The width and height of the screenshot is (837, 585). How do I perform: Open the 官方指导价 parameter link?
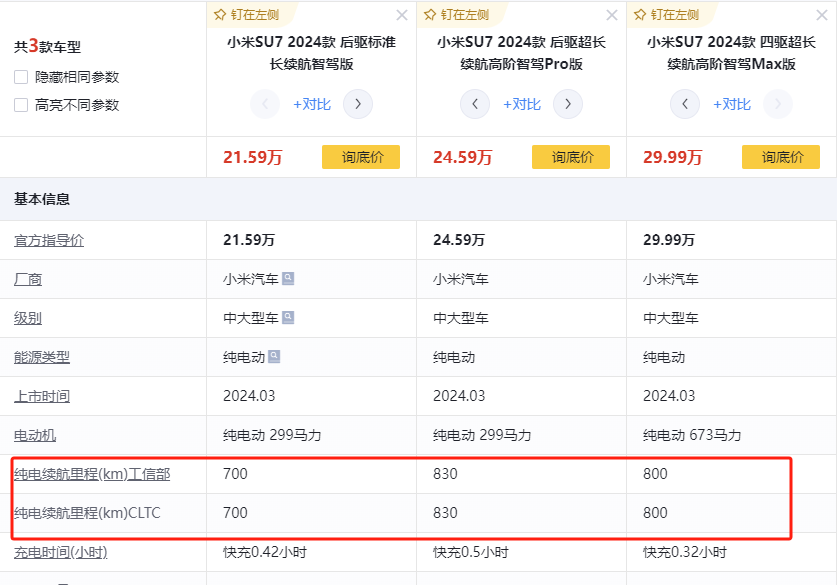point(49,240)
